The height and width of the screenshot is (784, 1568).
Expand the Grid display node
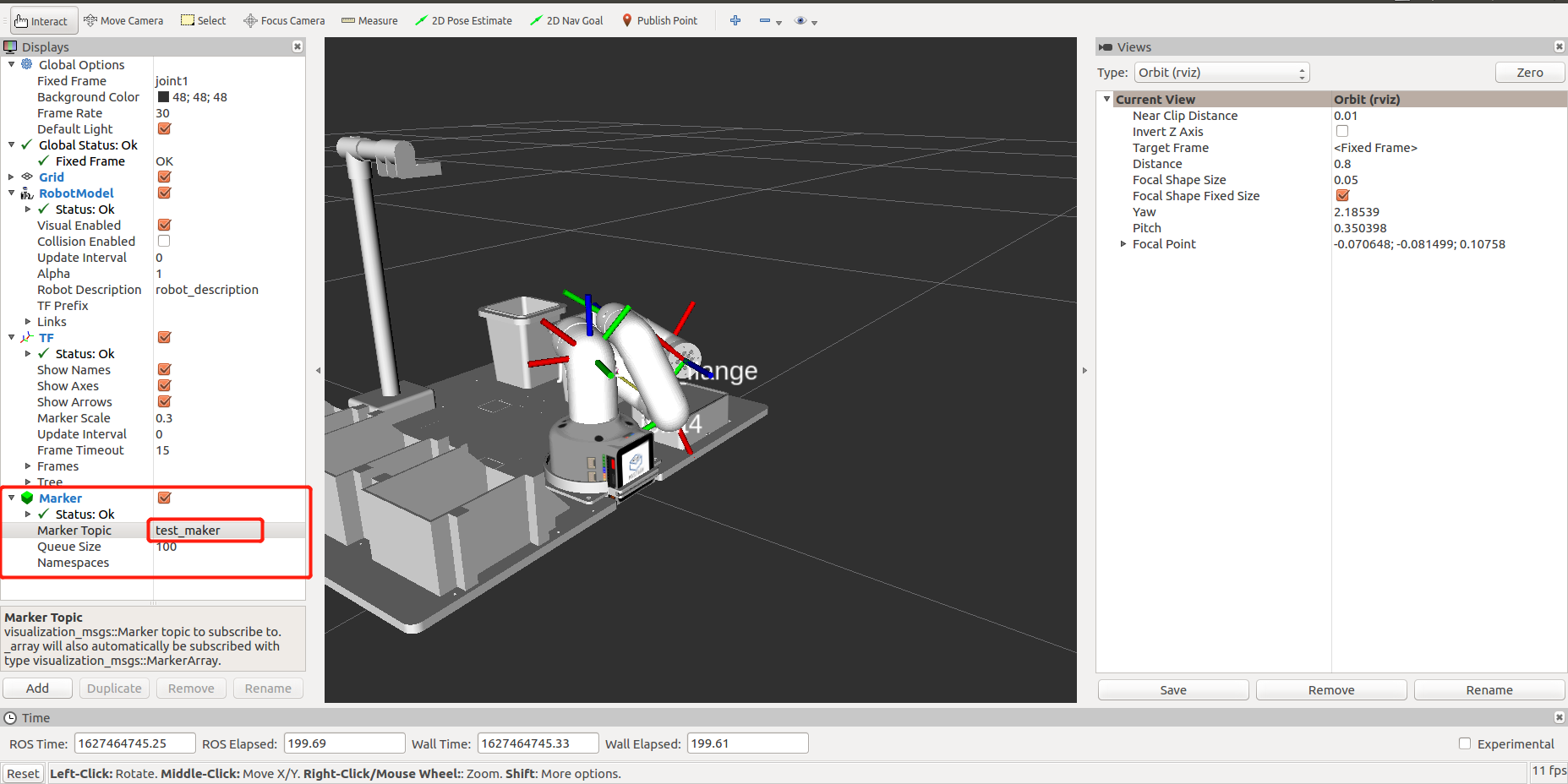[x=11, y=177]
